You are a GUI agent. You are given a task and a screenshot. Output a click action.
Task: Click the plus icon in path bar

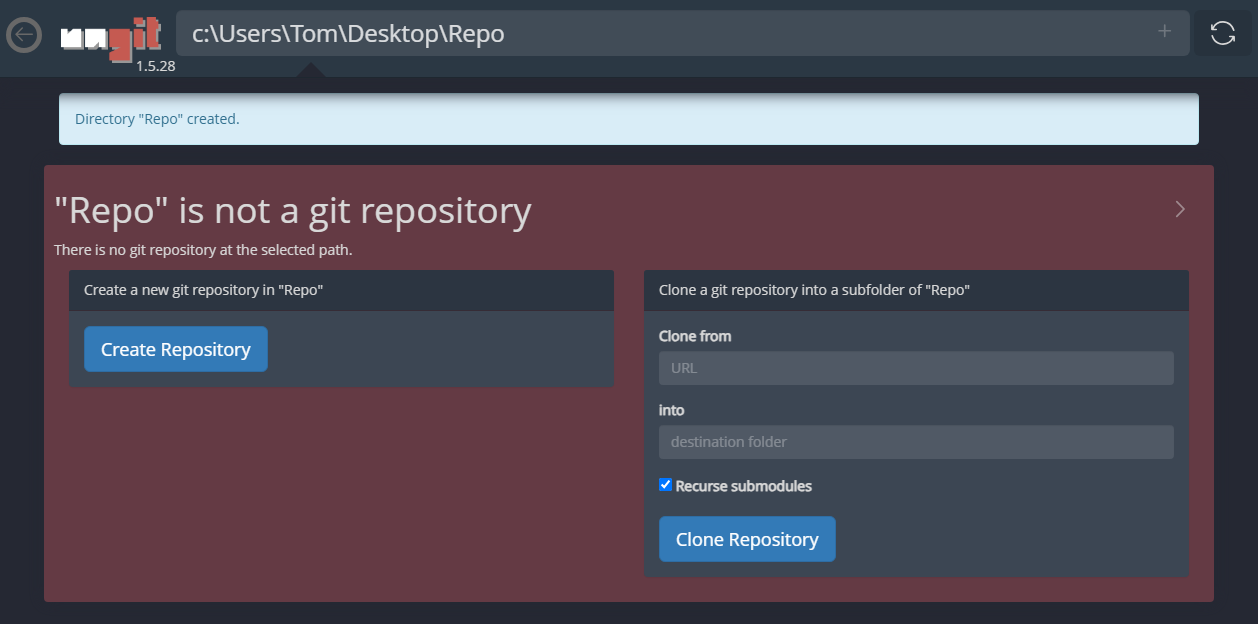pyautogui.click(x=1164, y=32)
